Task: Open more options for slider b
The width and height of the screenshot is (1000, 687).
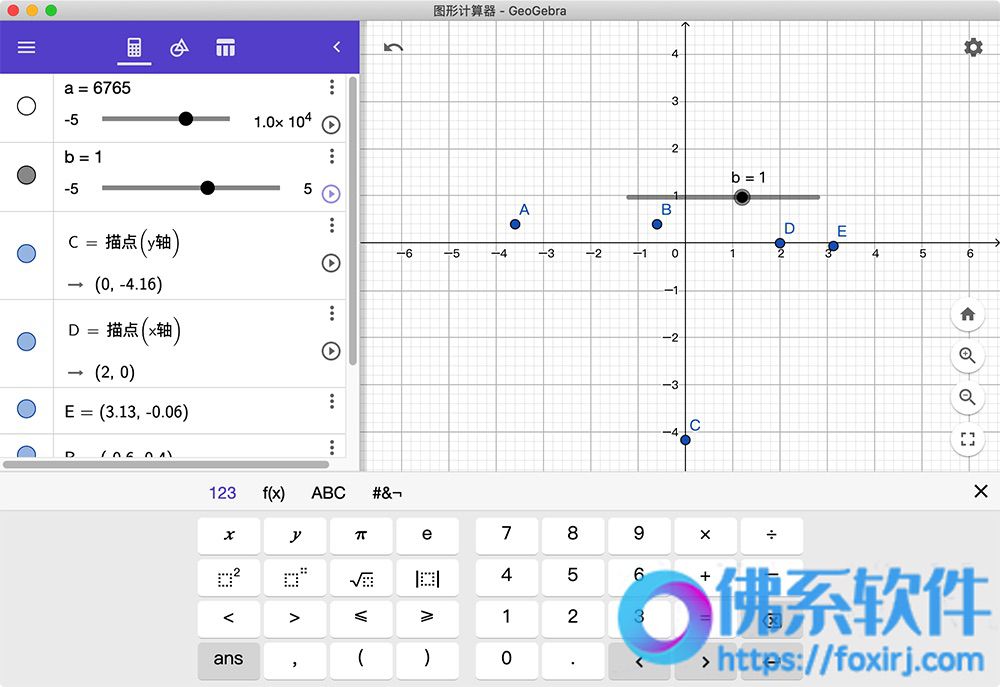Action: 332,156
